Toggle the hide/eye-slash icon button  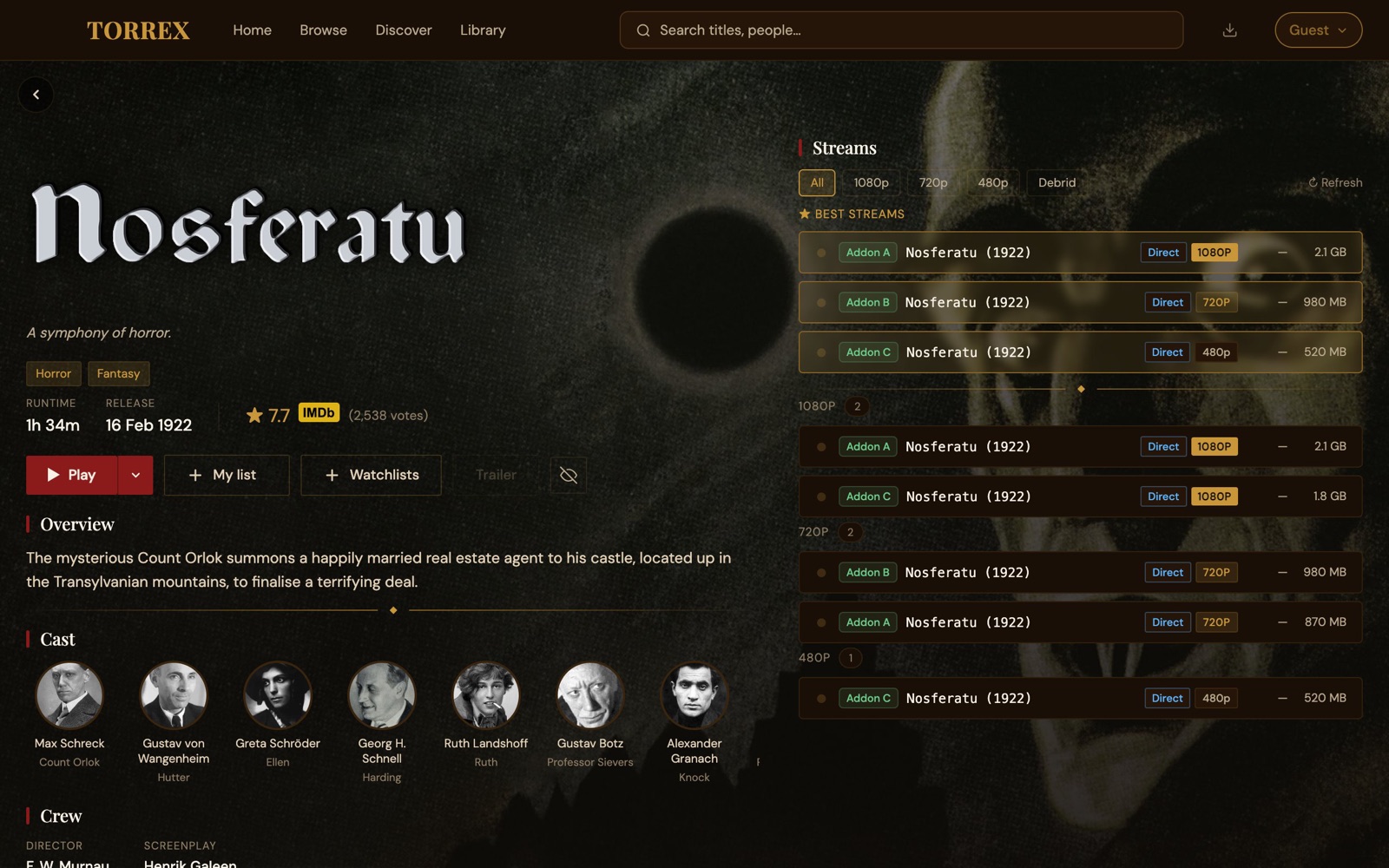coord(569,475)
